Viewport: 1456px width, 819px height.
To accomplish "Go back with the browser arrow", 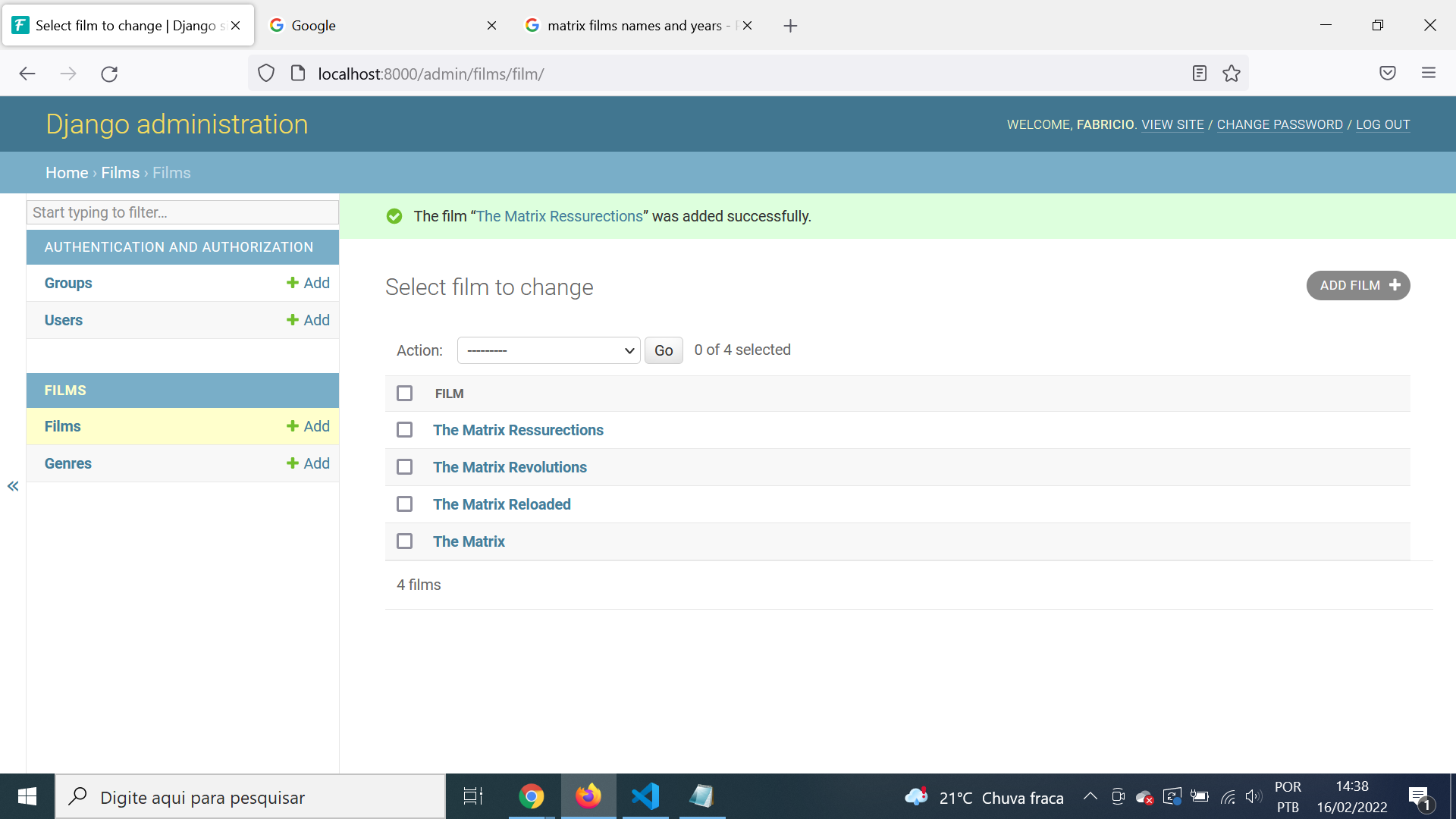I will pos(27,74).
